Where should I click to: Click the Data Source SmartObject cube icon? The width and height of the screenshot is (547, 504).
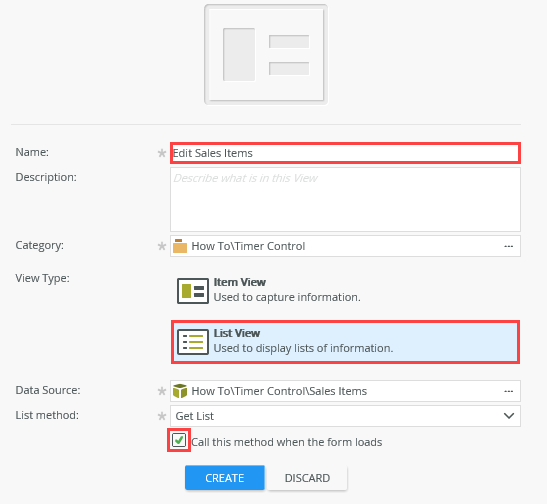180,391
